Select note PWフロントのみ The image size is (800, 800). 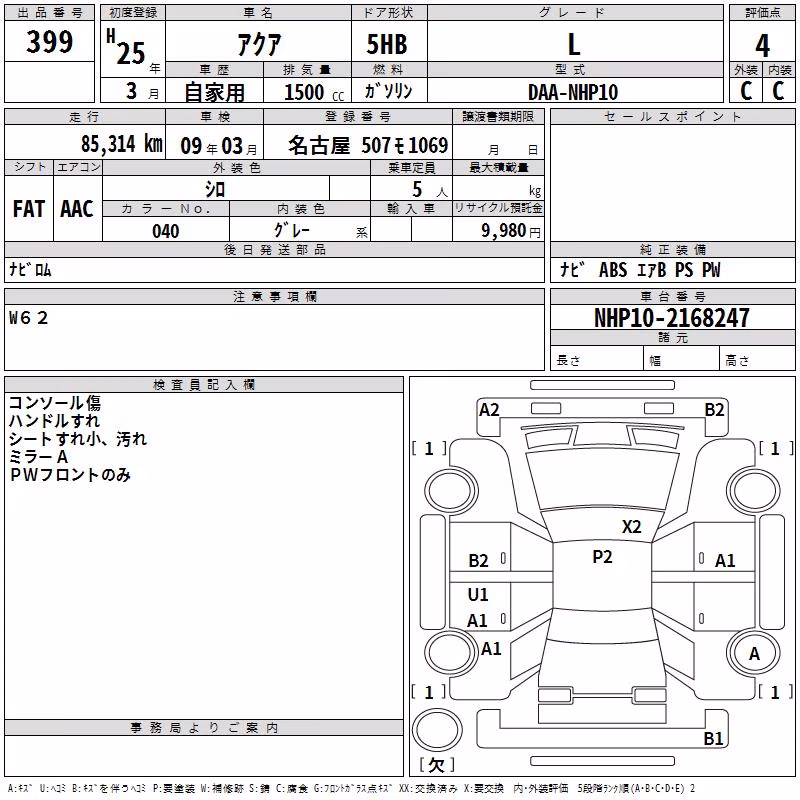(70, 474)
